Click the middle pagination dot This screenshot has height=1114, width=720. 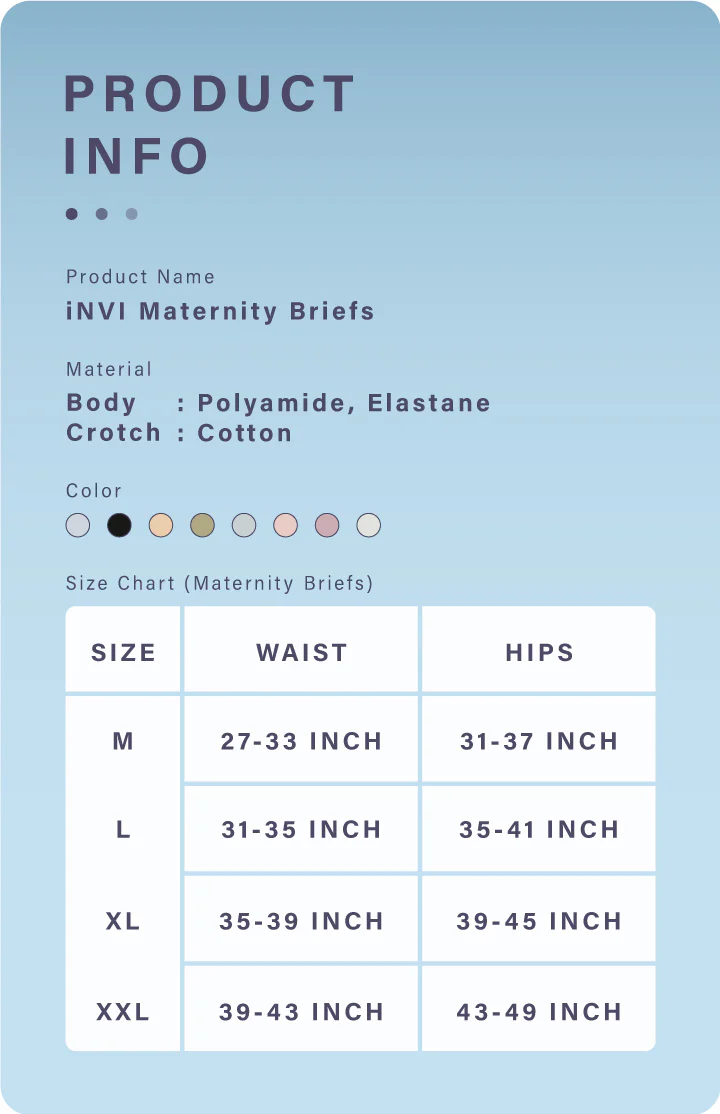(102, 214)
